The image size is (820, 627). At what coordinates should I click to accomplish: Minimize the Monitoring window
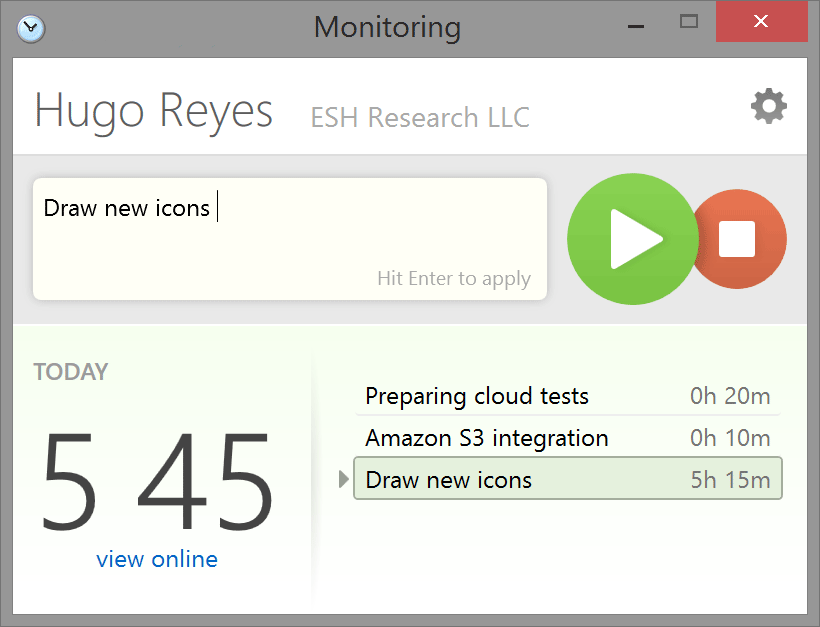tap(636, 26)
